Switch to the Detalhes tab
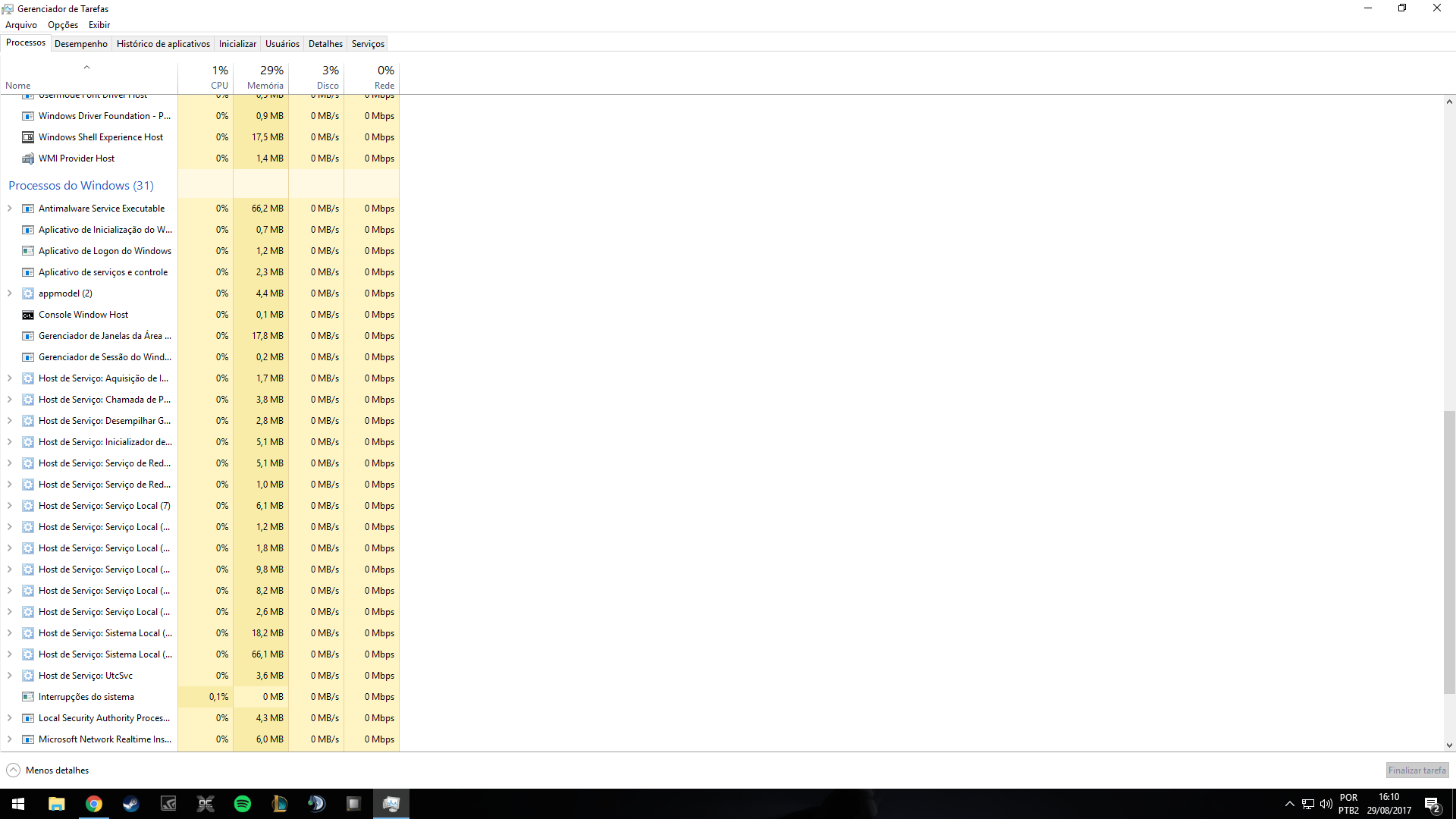The height and width of the screenshot is (819, 1456). pyautogui.click(x=325, y=44)
